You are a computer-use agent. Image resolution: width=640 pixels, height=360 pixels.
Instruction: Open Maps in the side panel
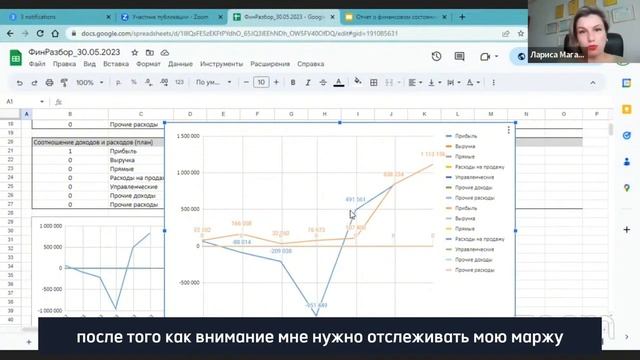coord(627,188)
